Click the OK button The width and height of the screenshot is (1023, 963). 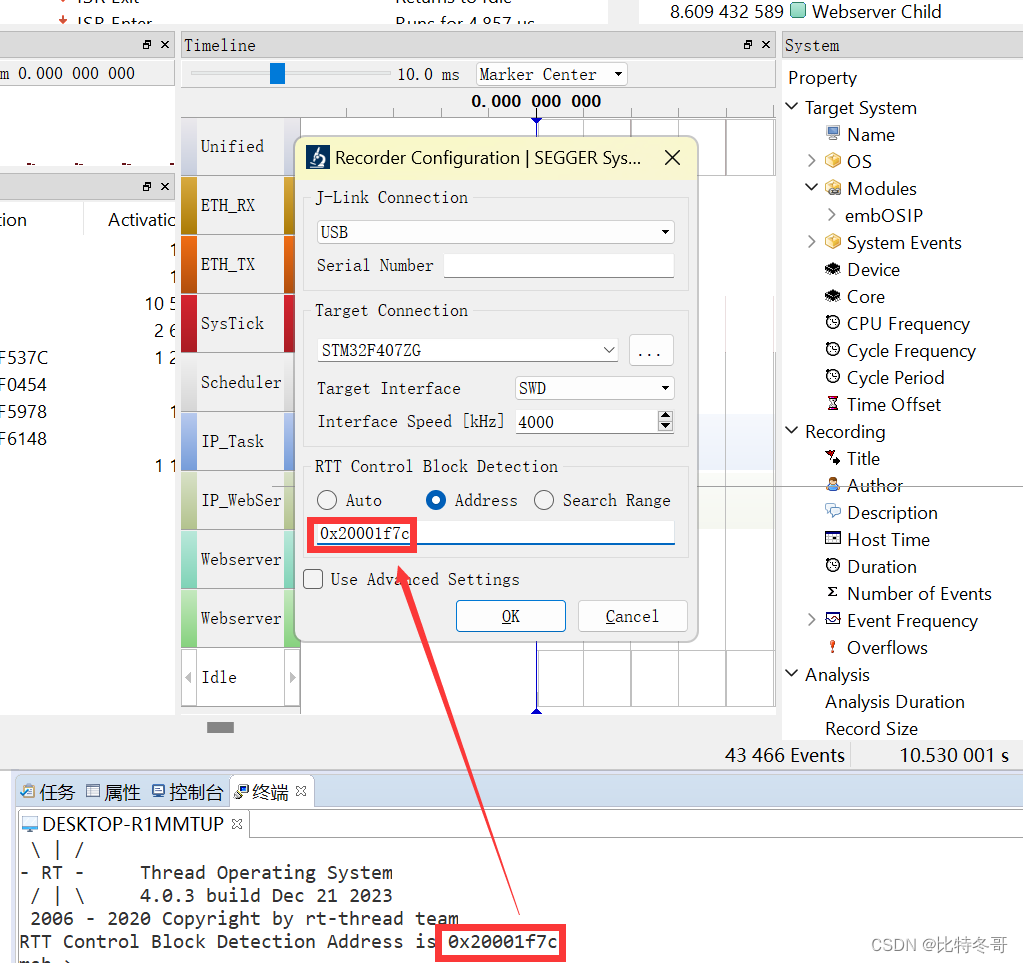[x=510, y=615]
